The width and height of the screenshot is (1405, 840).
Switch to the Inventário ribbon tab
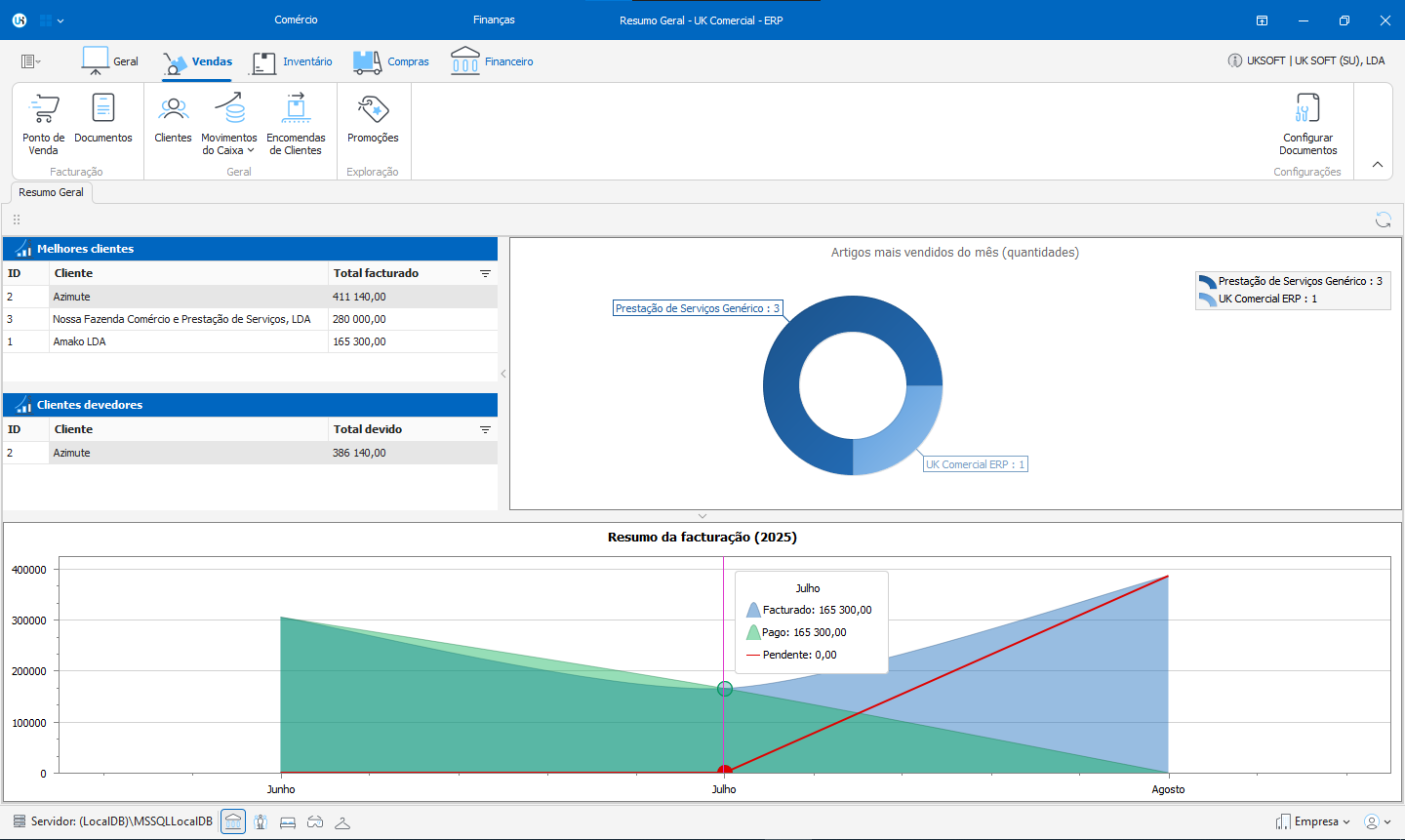pyautogui.click(x=293, y=61)
